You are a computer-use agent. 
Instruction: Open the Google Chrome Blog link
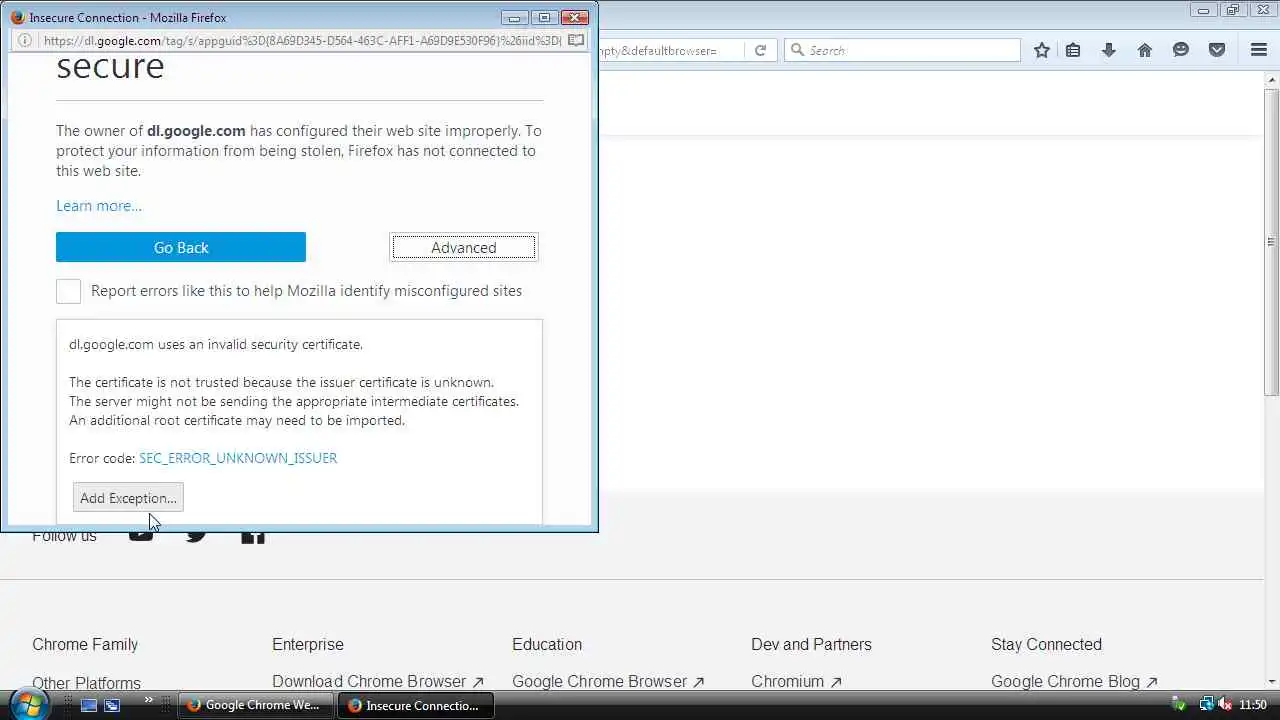[1074, 682]
